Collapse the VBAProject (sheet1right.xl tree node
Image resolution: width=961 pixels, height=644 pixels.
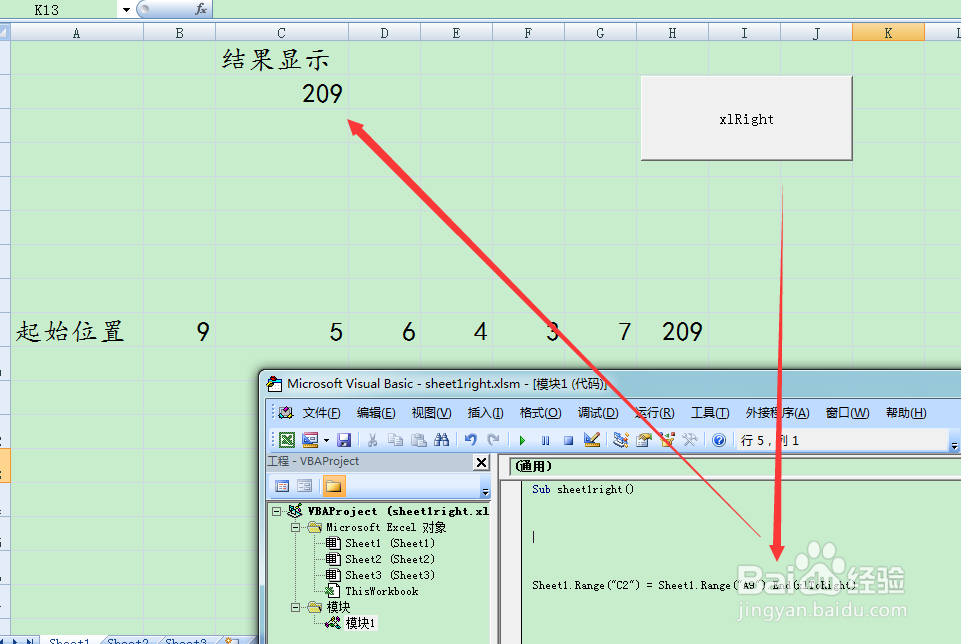click(276, 511)
